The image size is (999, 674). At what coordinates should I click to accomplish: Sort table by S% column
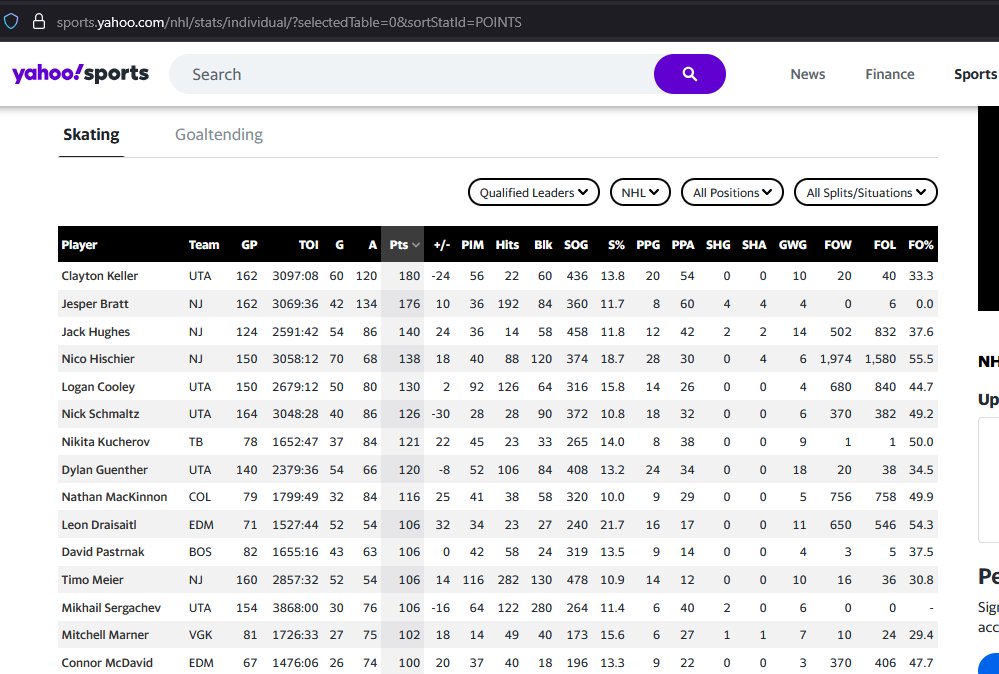tap(616, 245)
